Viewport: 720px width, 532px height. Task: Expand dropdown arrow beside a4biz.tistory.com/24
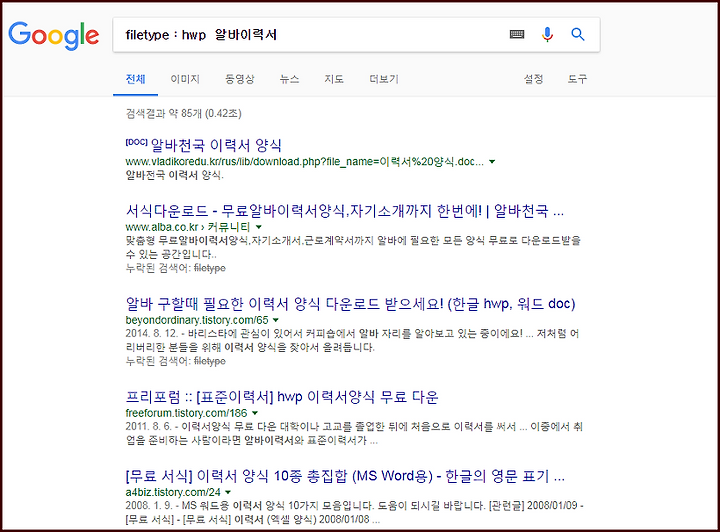coord(228,492)
